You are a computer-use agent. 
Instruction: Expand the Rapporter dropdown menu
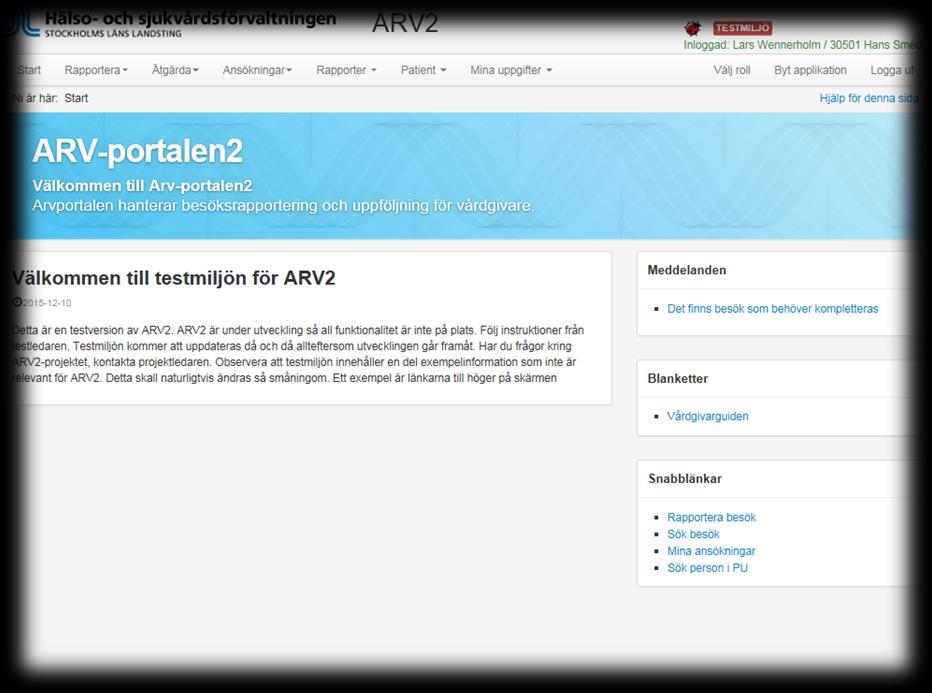[x=346, y=70]
